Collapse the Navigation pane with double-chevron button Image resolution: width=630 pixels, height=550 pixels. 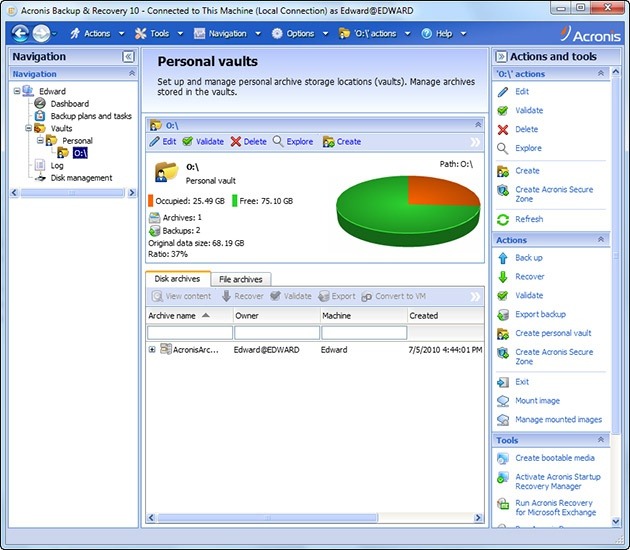(x=128, y=57)
